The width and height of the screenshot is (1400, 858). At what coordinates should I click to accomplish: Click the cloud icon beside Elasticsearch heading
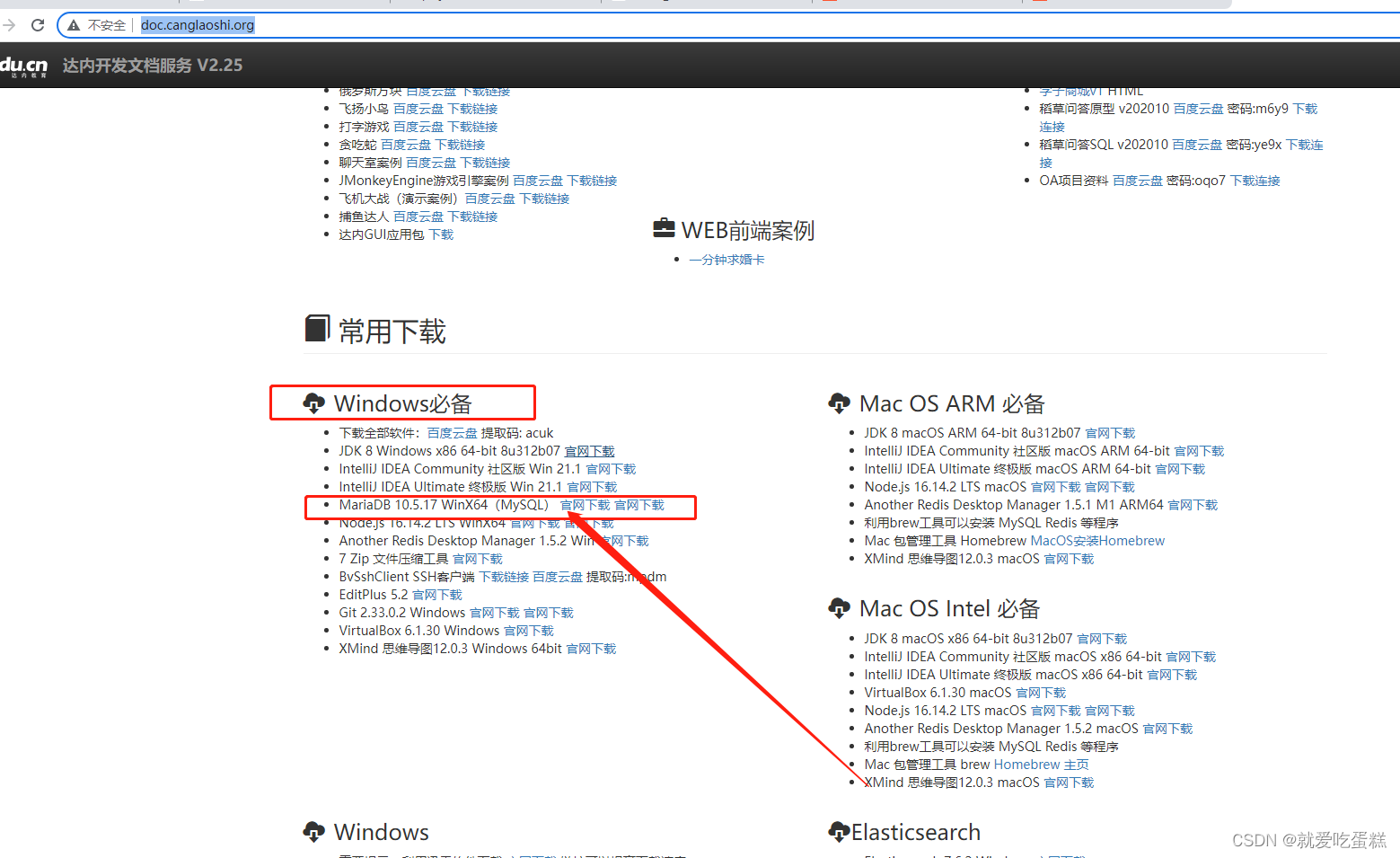tap(839, 832)
